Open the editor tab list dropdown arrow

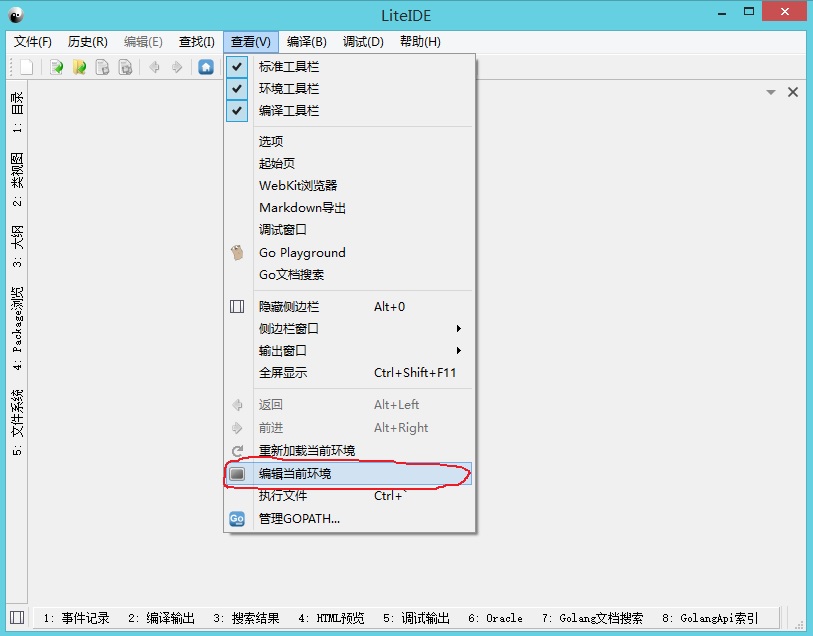[771, 92]
